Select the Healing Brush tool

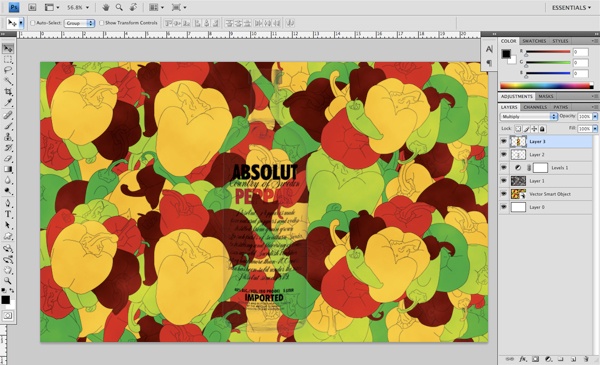point(8,115)
